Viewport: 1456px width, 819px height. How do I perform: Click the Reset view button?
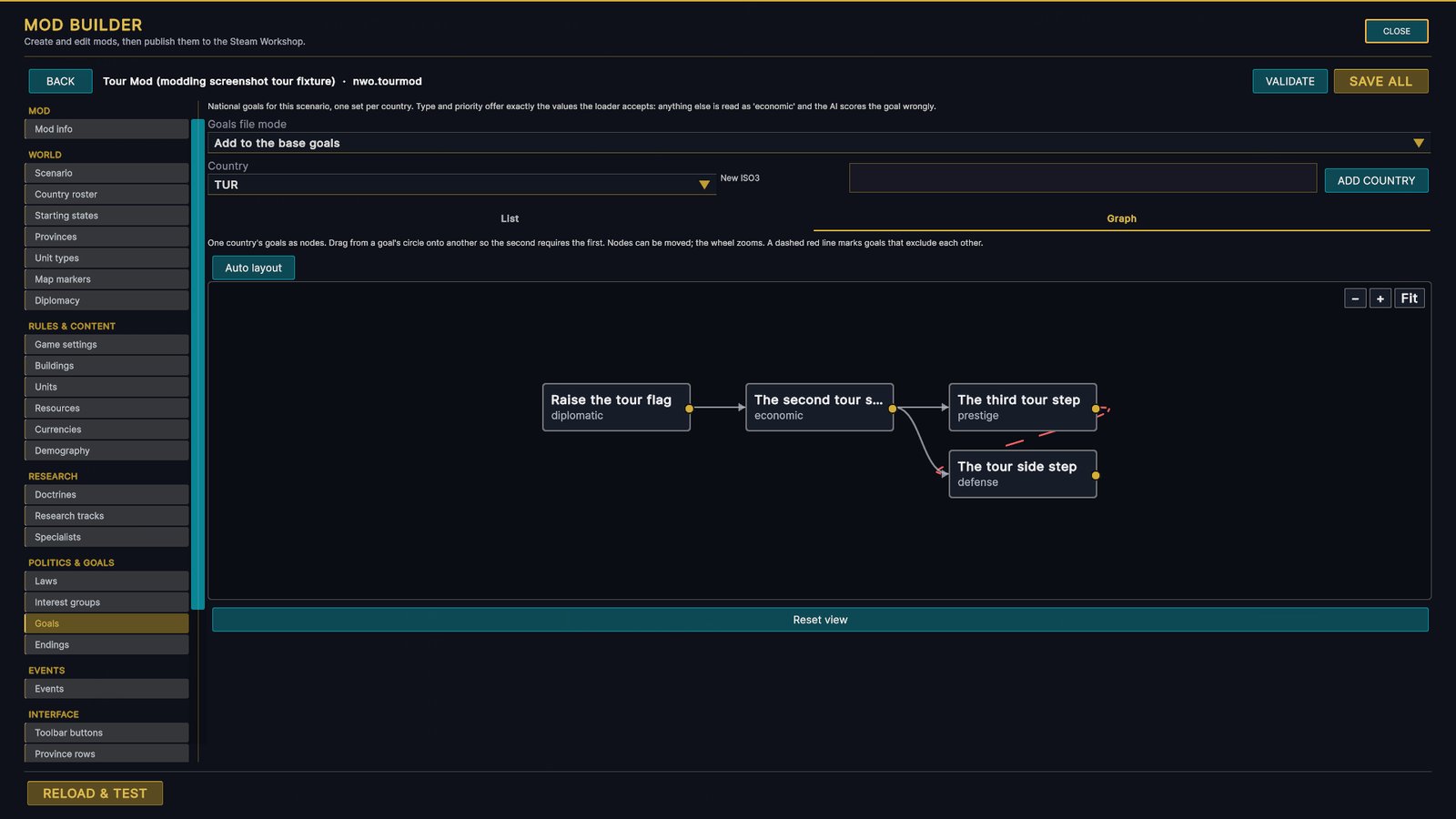[820, 620]
